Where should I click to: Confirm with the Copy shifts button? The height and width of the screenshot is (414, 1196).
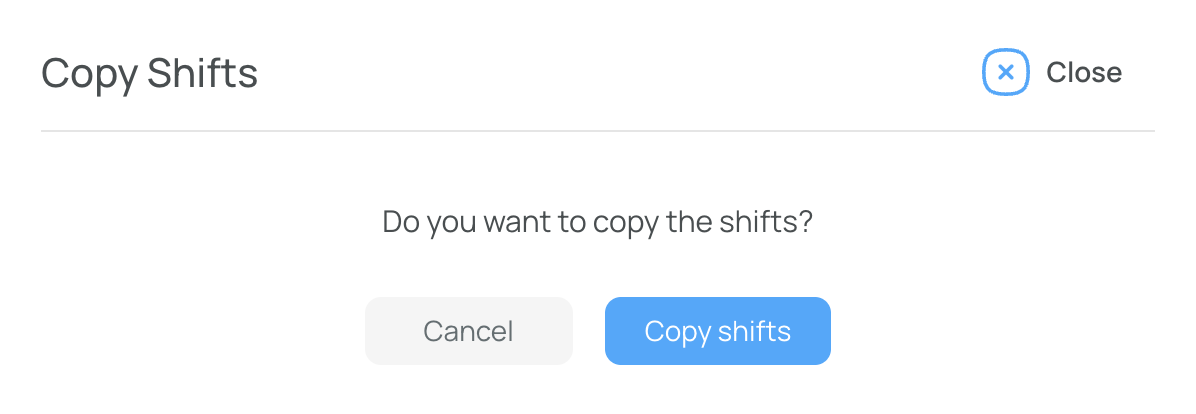(x=718, y=331)
